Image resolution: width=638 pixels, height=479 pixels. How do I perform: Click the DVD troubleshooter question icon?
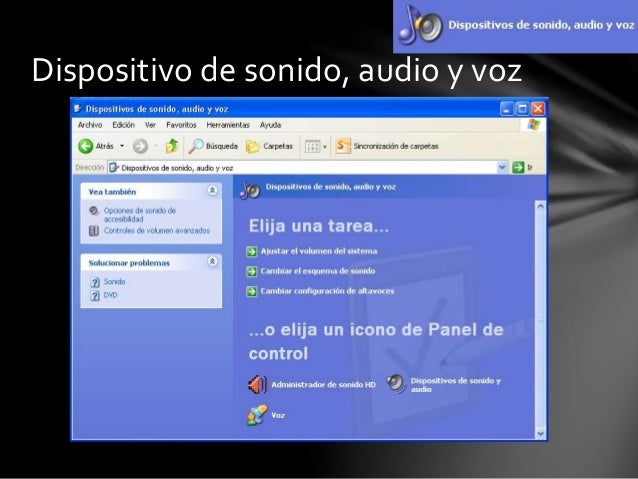tap(94, 295)
